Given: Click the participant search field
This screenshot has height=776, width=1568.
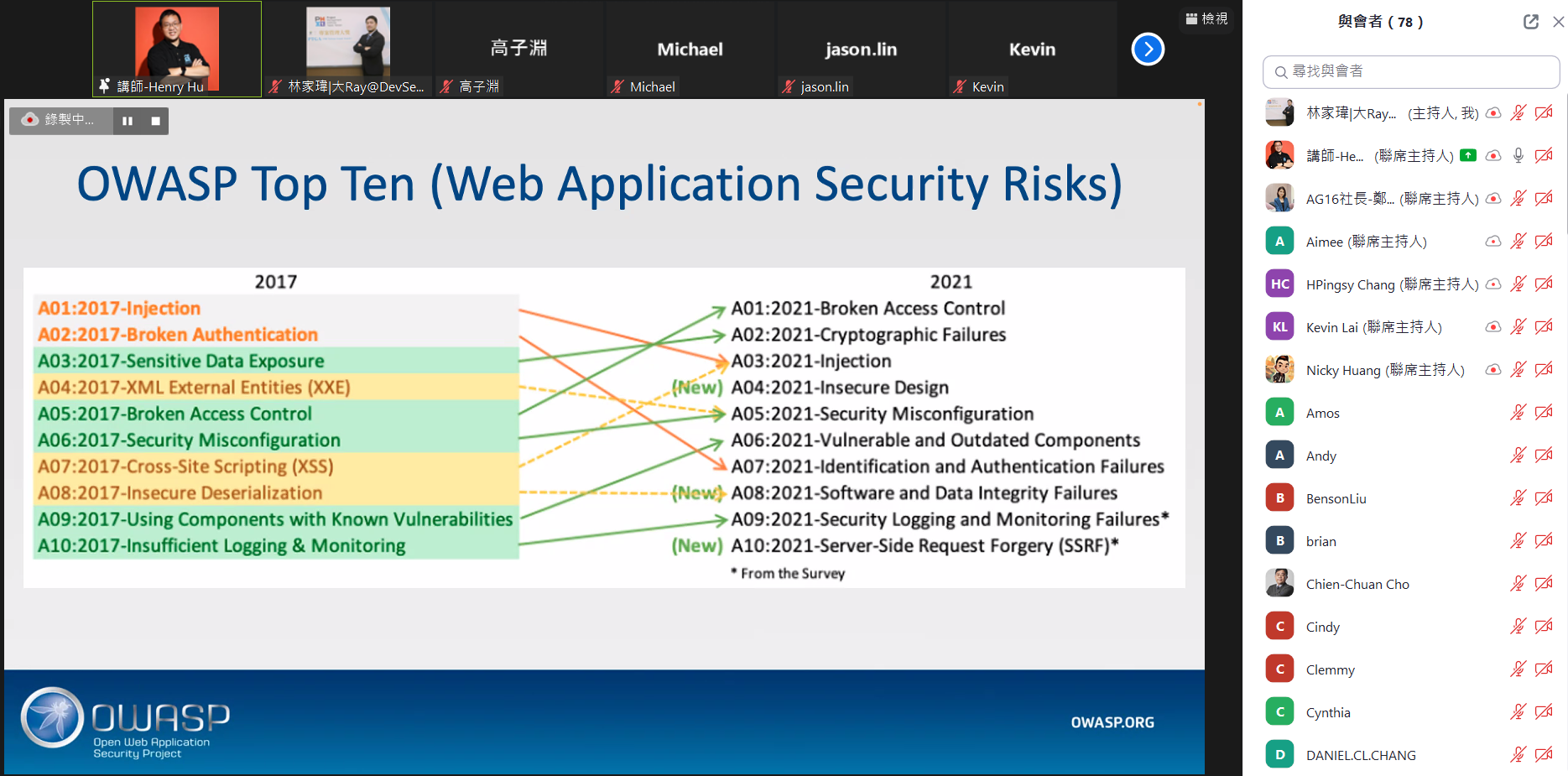Looking at the screenshot, I should [x=1411, y=72].
